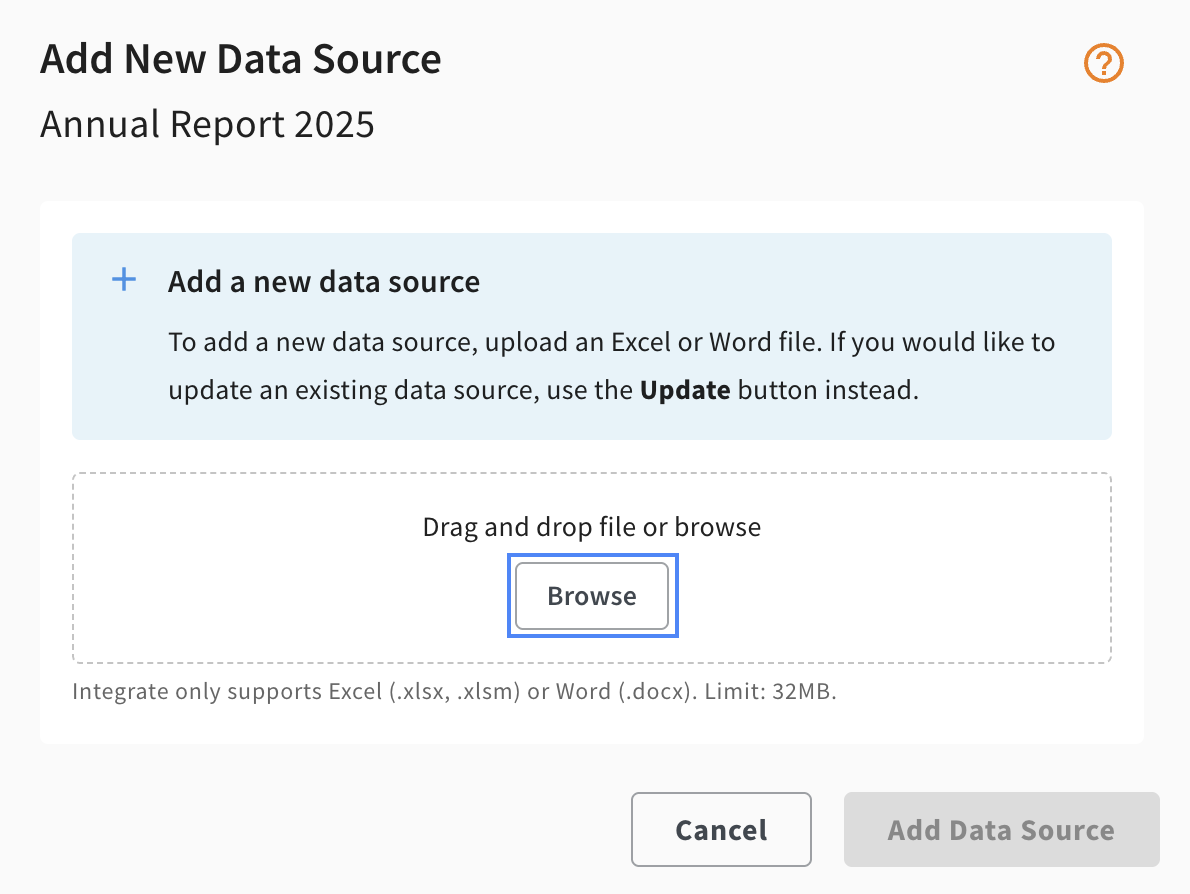Screen dimensions: 1190x894
Task: Click the 'Drag and drop file or browse' text
Action: point(592,527)
